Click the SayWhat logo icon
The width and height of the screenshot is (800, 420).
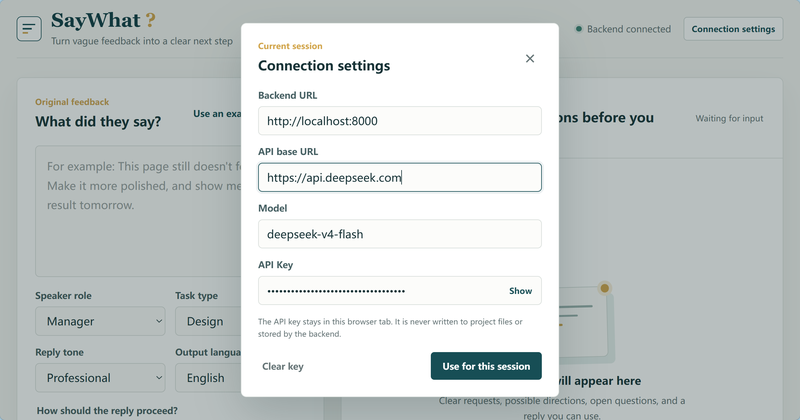point(29,29)
